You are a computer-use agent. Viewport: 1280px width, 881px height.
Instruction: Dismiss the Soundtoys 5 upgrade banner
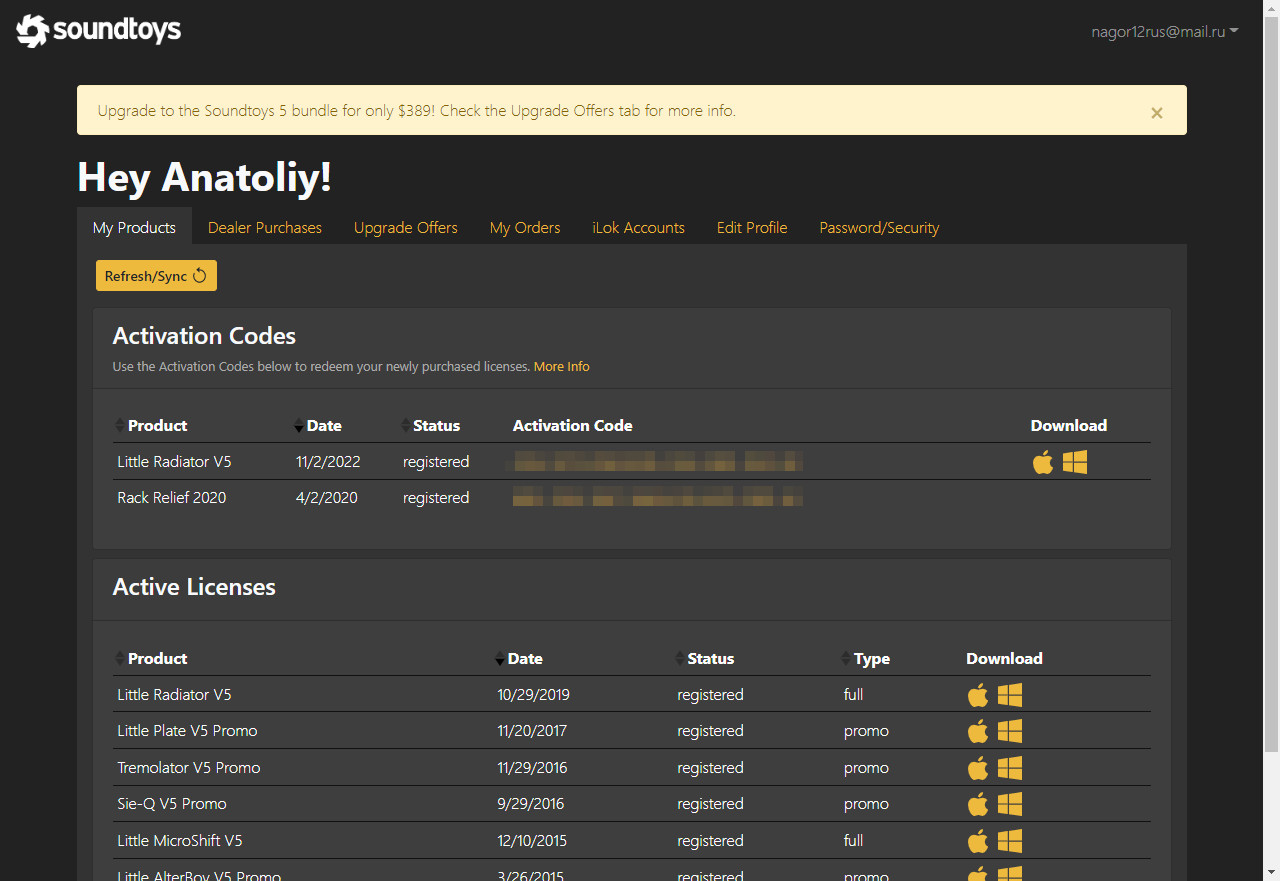pyautogui.click(x=1157, y=113)
